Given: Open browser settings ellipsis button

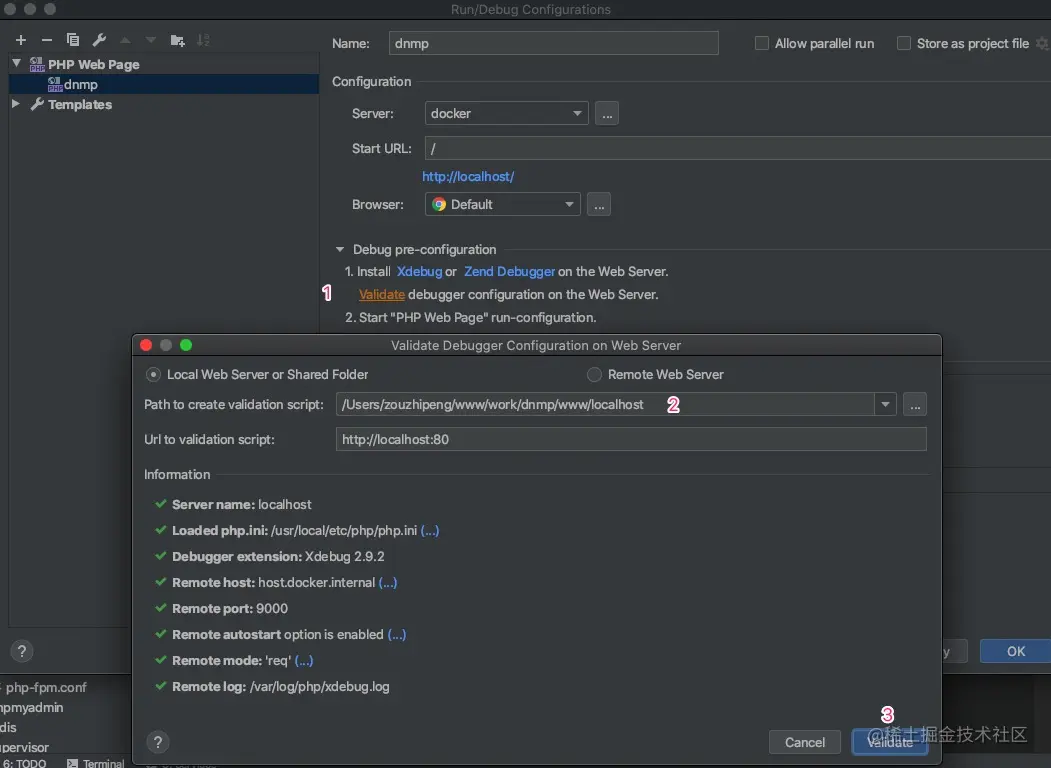Looking at the screenshot, I should coord(599,204).
